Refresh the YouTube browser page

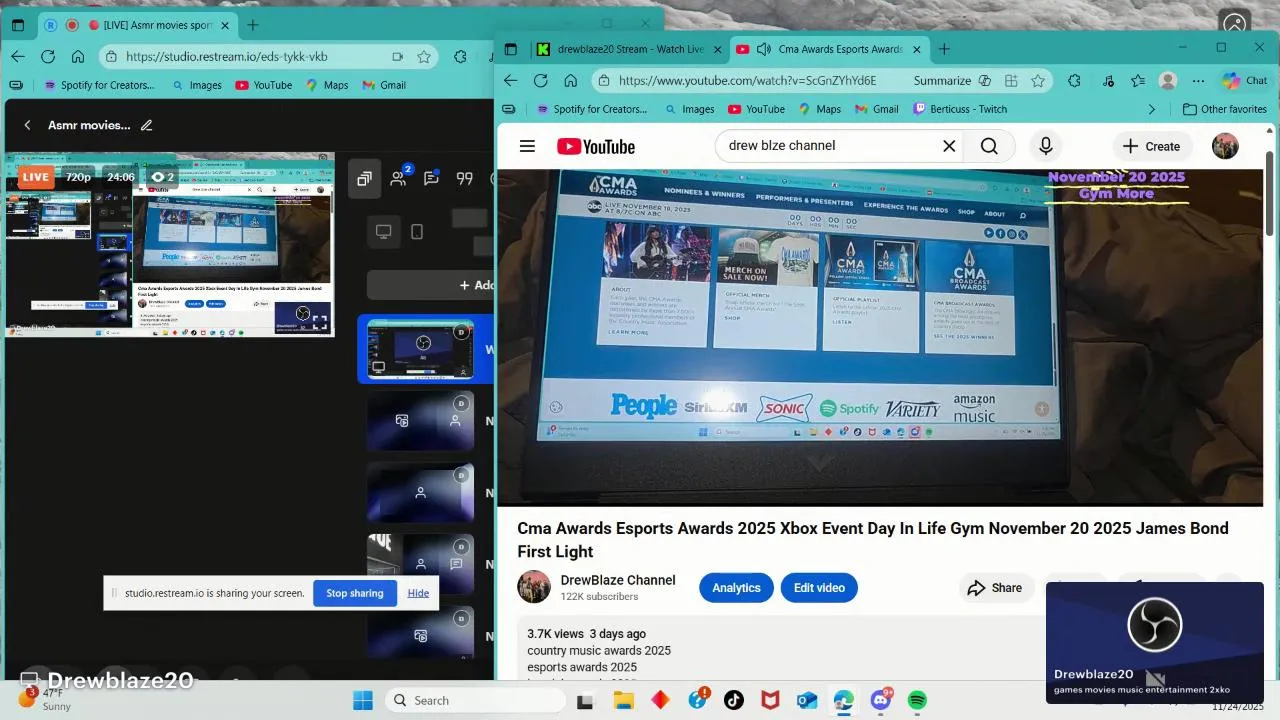540,81
